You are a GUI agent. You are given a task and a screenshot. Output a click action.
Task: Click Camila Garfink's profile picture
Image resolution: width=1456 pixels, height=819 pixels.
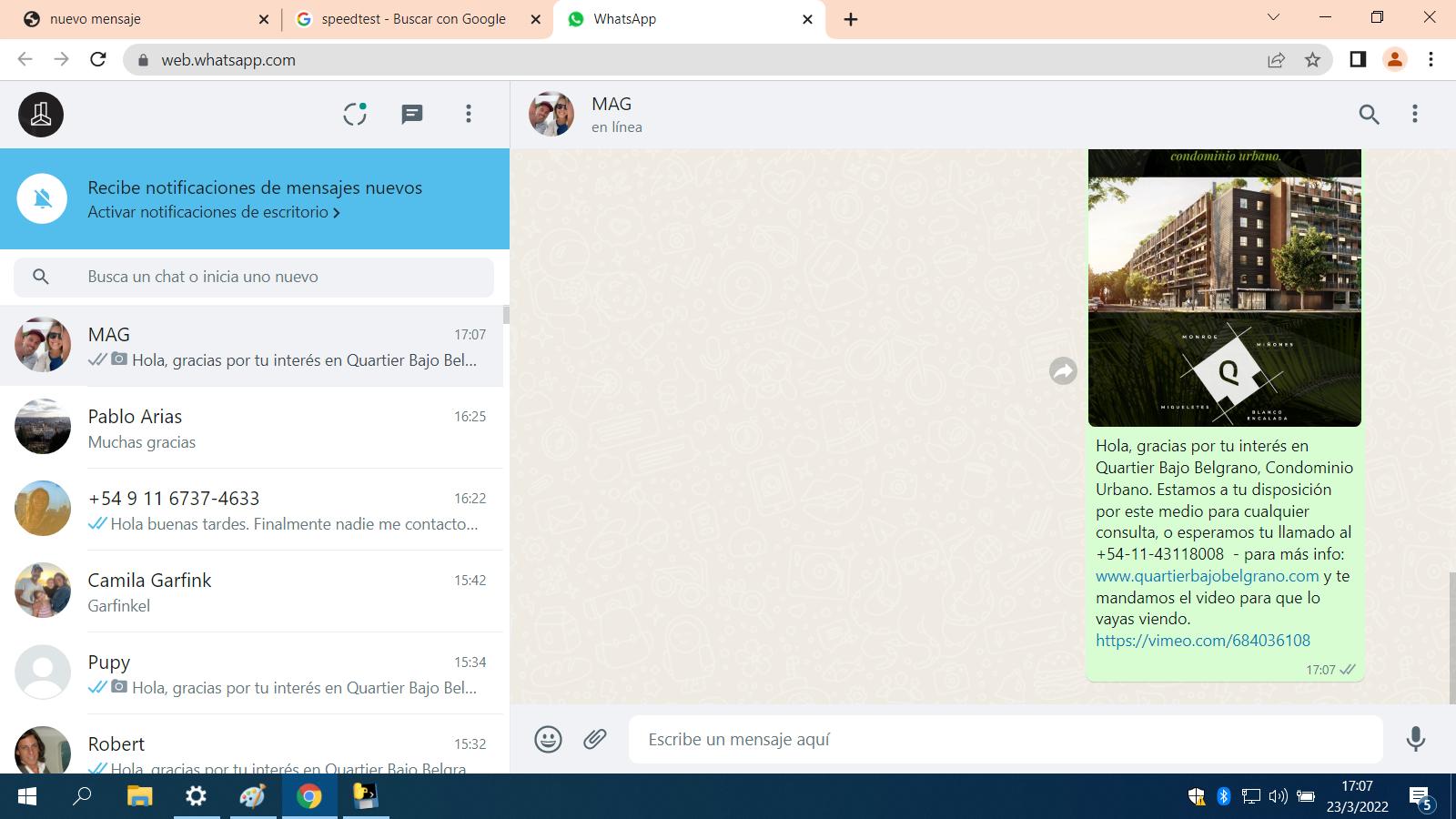coord(43,590)
